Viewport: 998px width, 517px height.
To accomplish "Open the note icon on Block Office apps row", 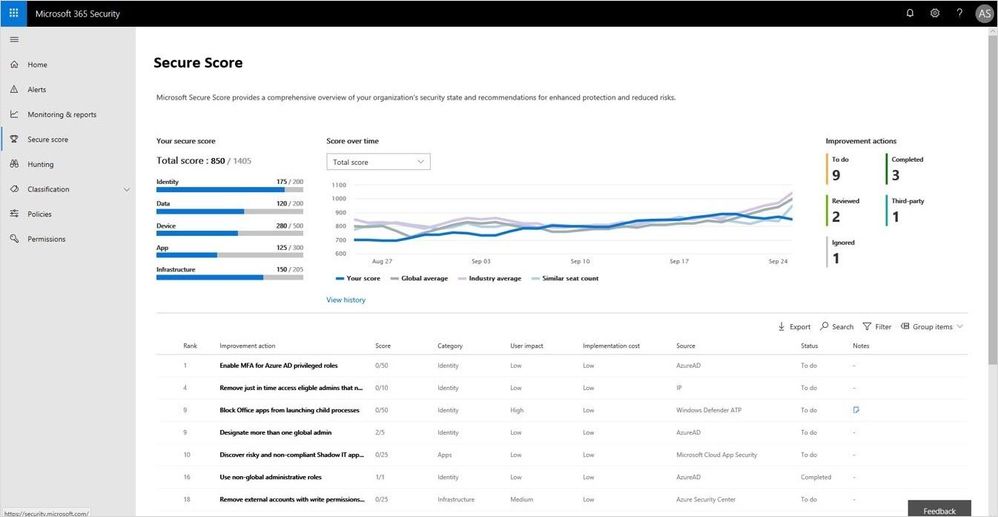I will point(856,410).
